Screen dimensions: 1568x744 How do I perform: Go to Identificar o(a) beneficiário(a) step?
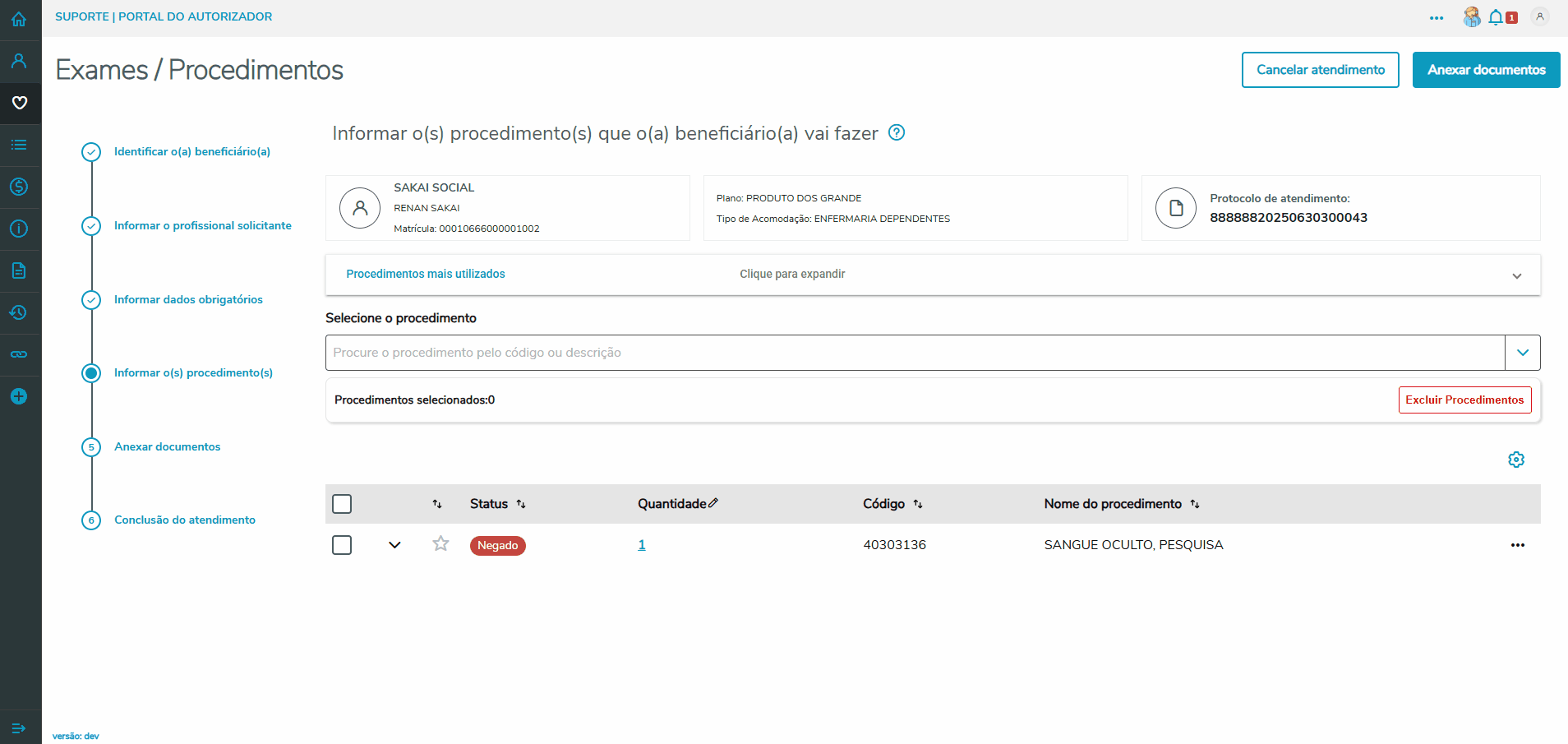click(191, 151)
